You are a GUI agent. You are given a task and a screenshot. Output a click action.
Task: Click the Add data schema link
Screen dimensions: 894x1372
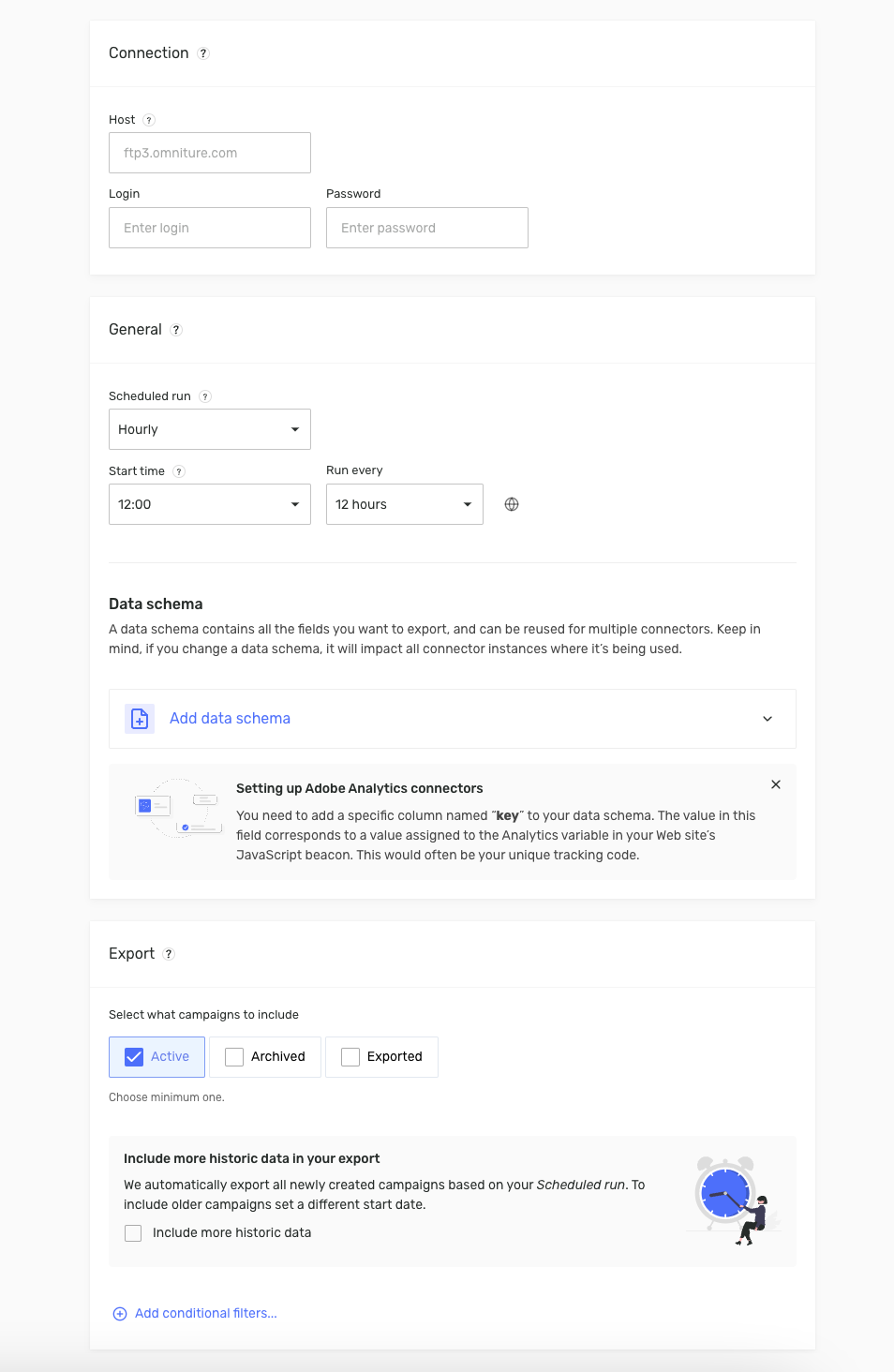coord(230,718)
